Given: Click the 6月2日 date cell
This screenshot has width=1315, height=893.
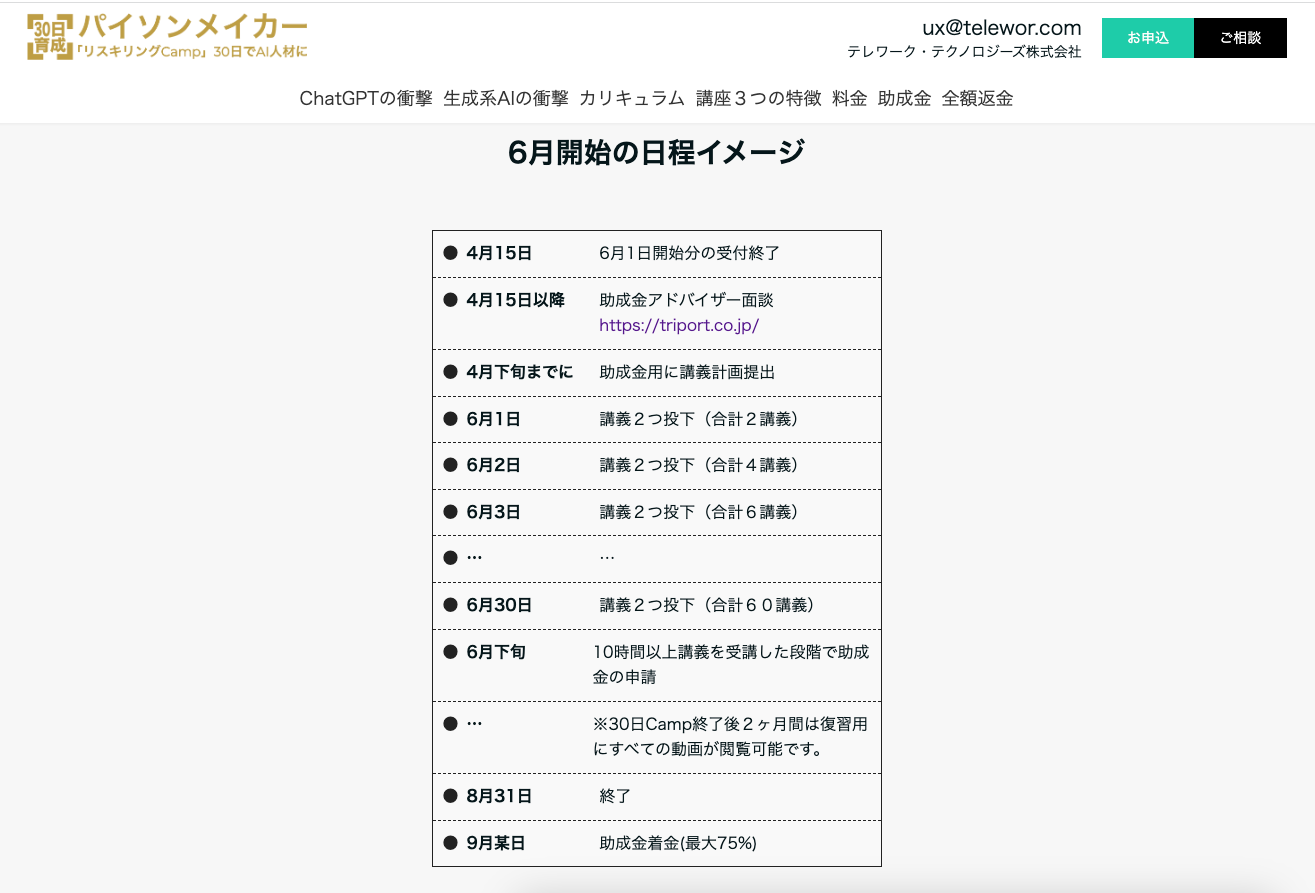Looking at the screenshot, I should 493,465.
